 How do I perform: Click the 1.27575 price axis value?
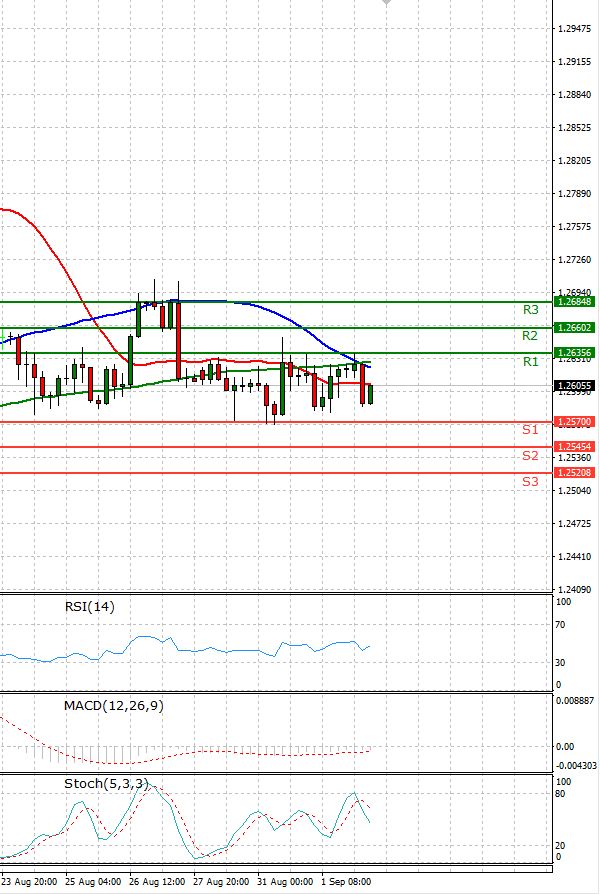coord(575,227)
